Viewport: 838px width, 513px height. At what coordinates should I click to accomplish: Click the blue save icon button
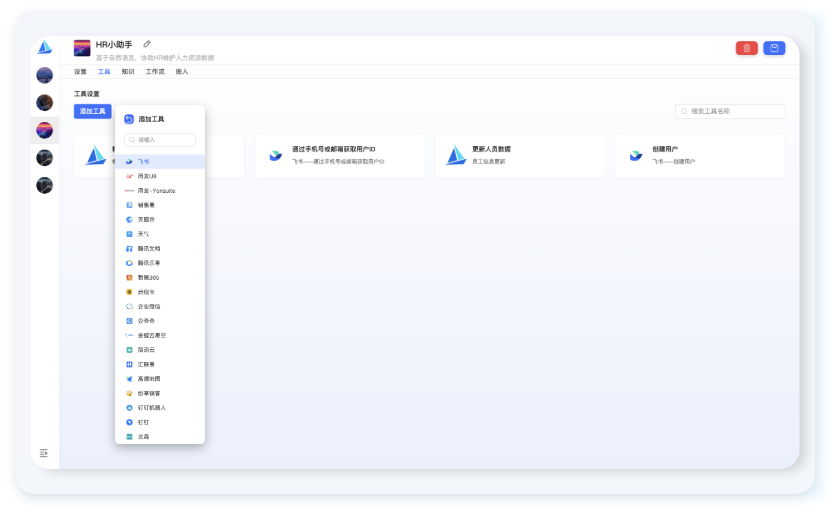(x=774, y=48)
